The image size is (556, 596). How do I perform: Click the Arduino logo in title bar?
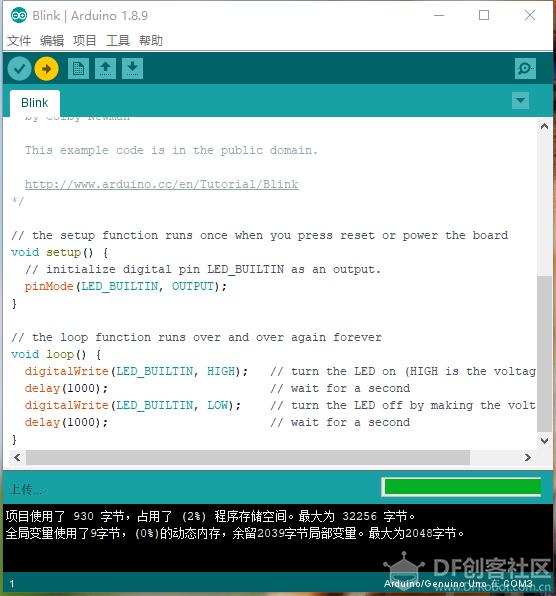(x=19, y=16)
